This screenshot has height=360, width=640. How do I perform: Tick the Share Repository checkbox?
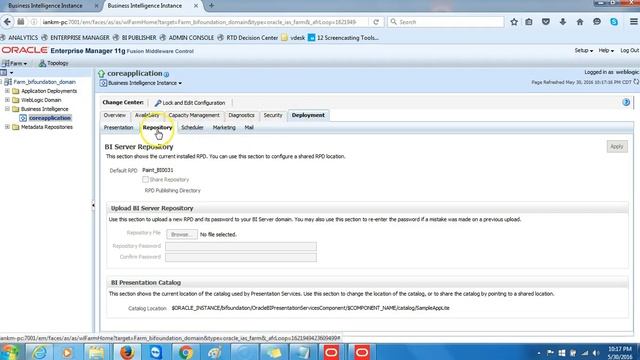point(145,179)
